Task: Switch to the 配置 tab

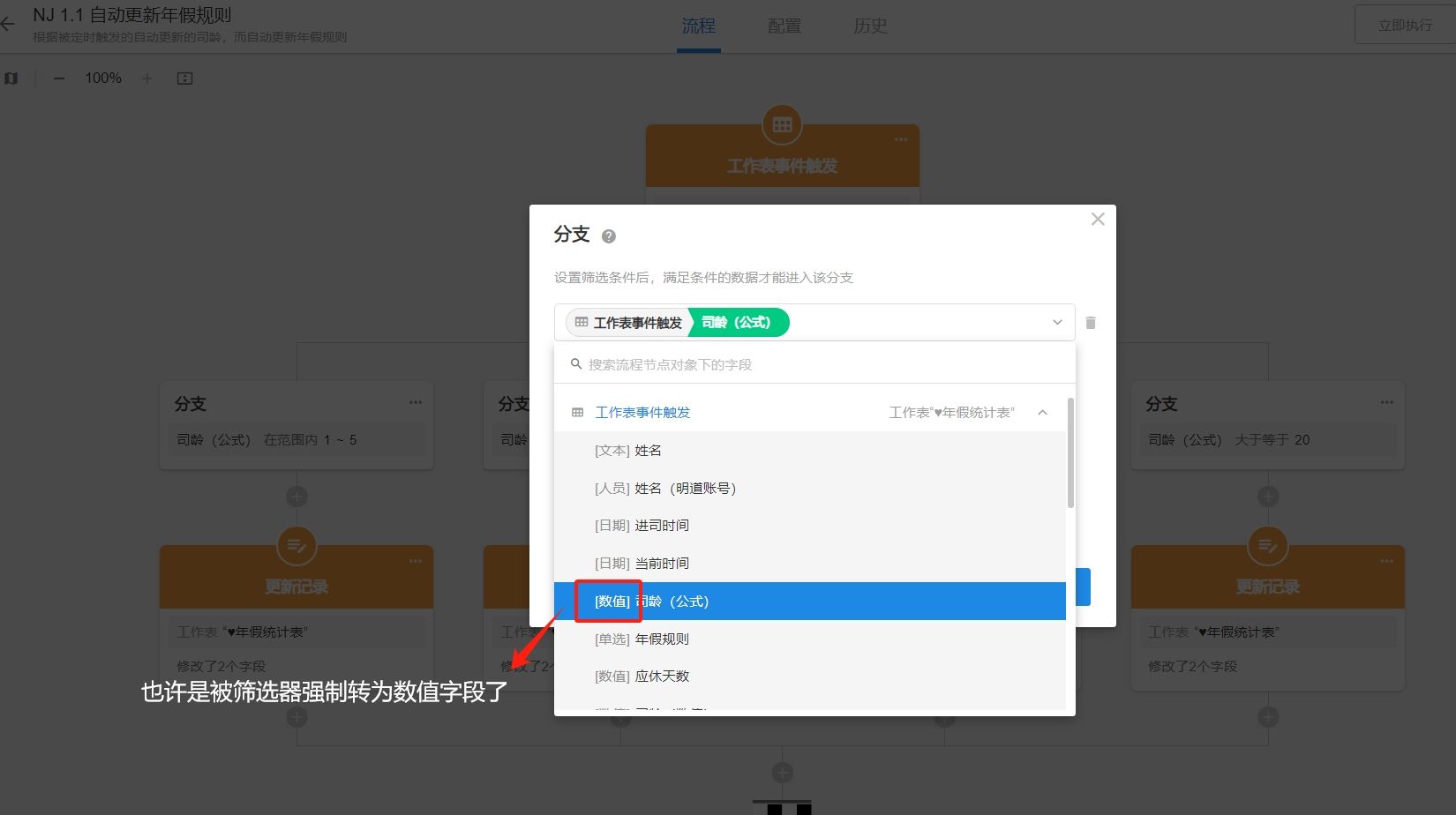Action: [784, 26]
